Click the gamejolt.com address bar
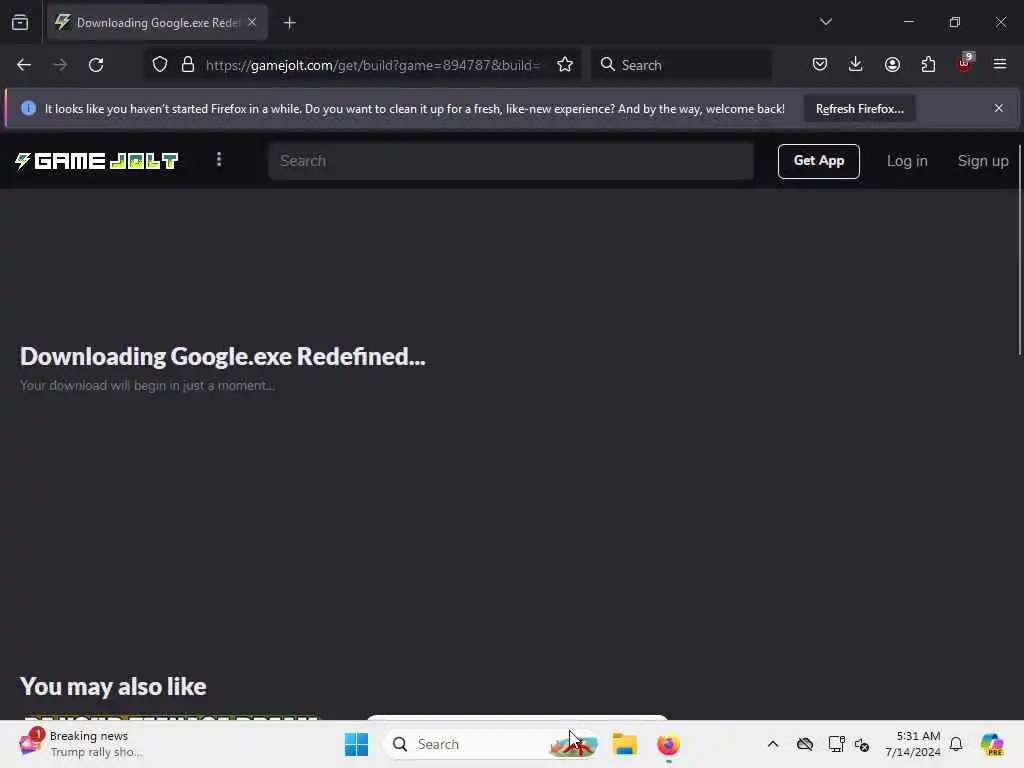Screen dimensions: 1024x768 click(372, 65)
